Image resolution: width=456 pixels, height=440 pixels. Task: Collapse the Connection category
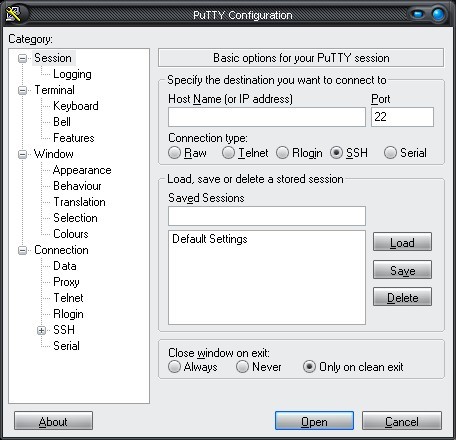[x=22, y=250]
